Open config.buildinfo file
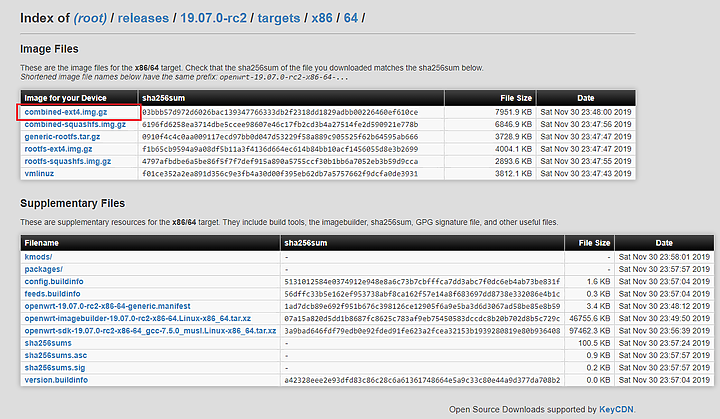The height and width of the screenshot is (419, 720). [x=54, y=282]
